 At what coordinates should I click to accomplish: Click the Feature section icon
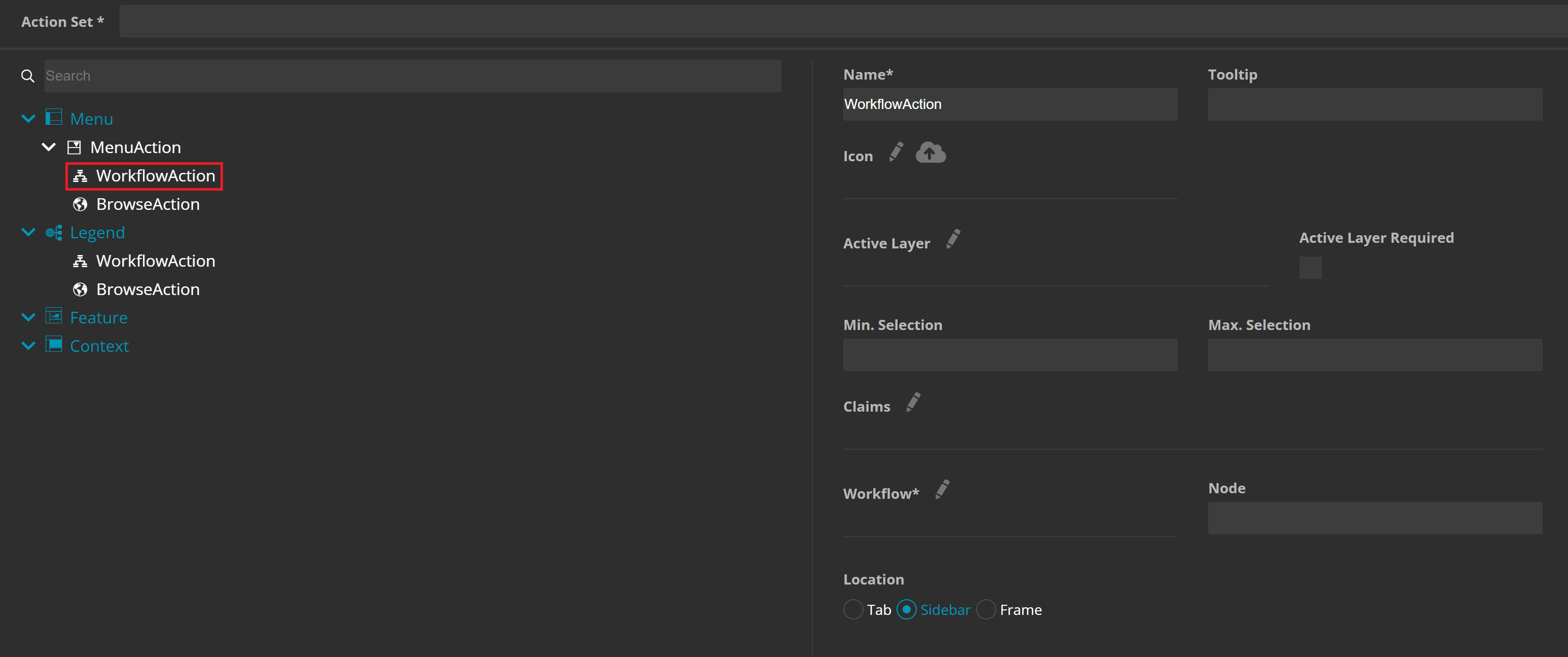pyautogui.click(x=54, y=317)
